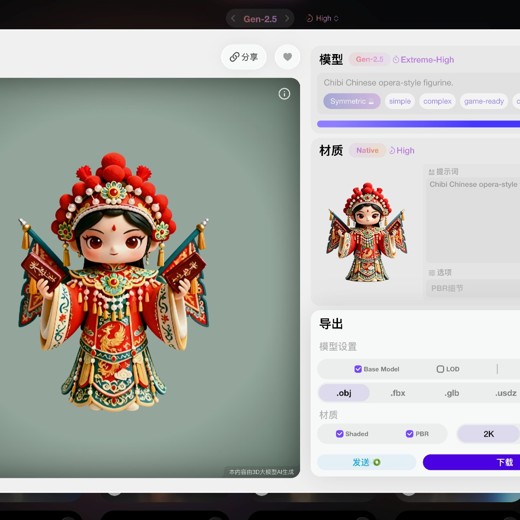Click the options icon beside 选项

[x=431, y=273]
